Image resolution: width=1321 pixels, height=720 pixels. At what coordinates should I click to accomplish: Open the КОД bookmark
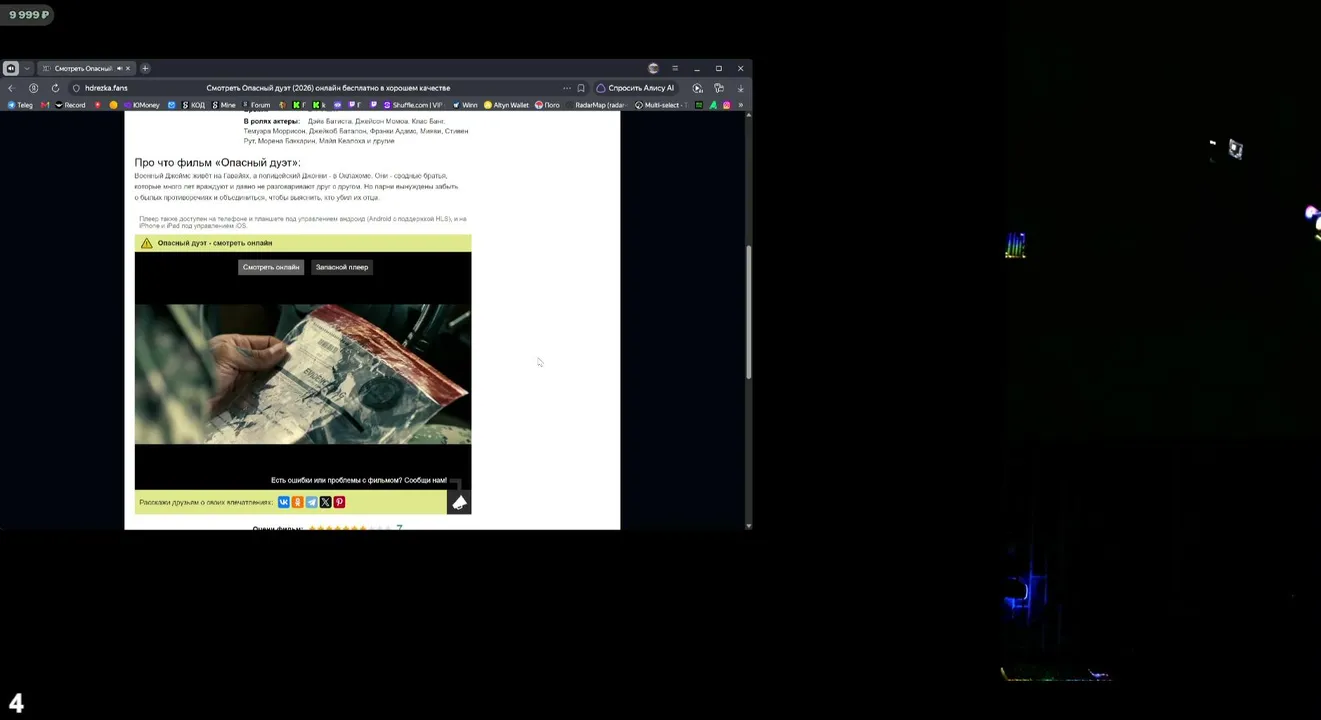193,105
